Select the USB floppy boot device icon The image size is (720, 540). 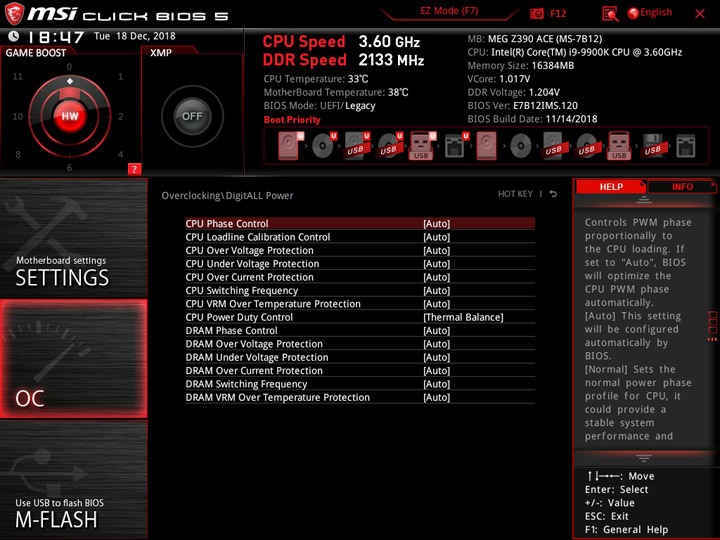[x=652, y=146]
